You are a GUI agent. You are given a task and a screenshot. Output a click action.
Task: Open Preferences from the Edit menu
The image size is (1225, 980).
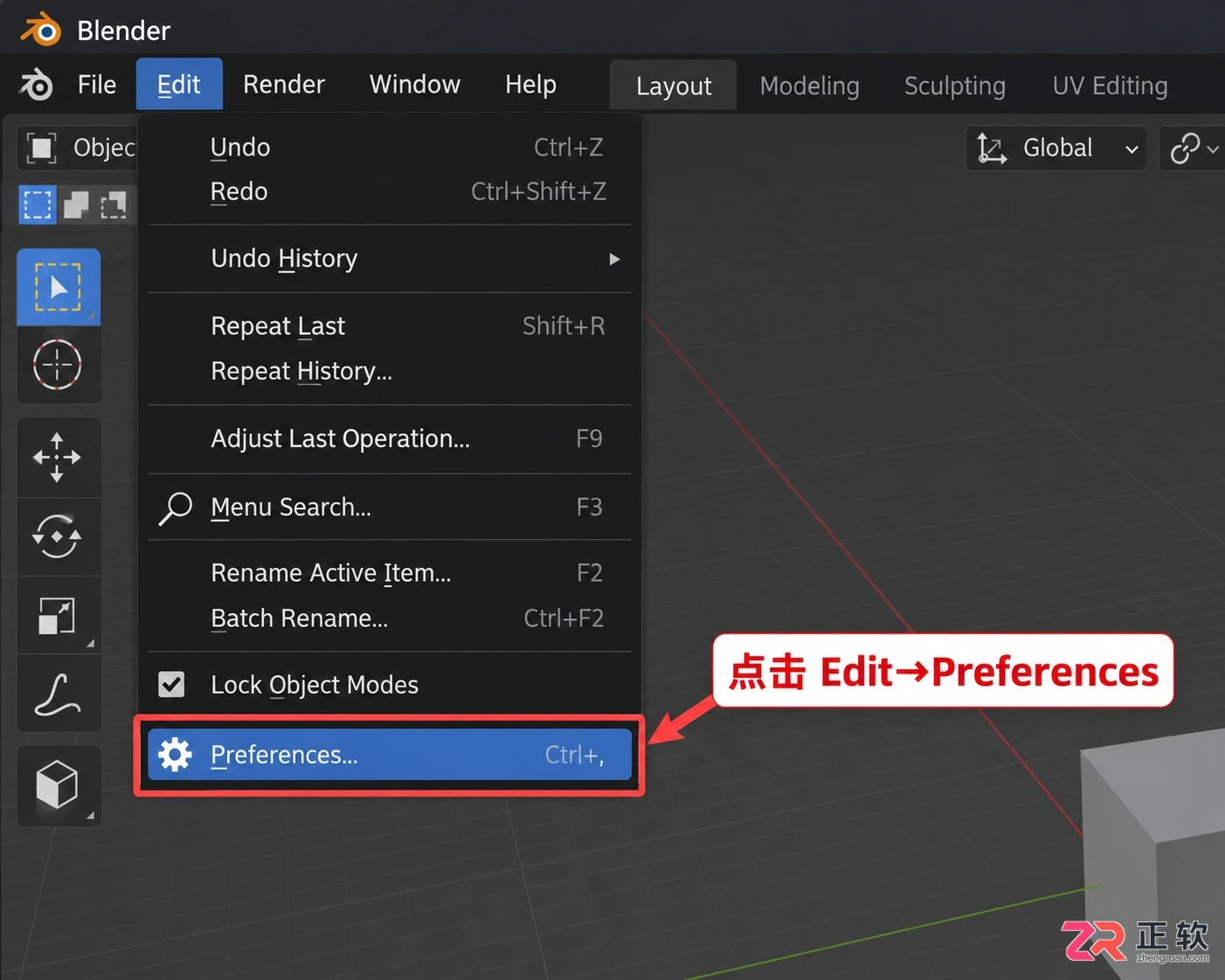[390, 755]
